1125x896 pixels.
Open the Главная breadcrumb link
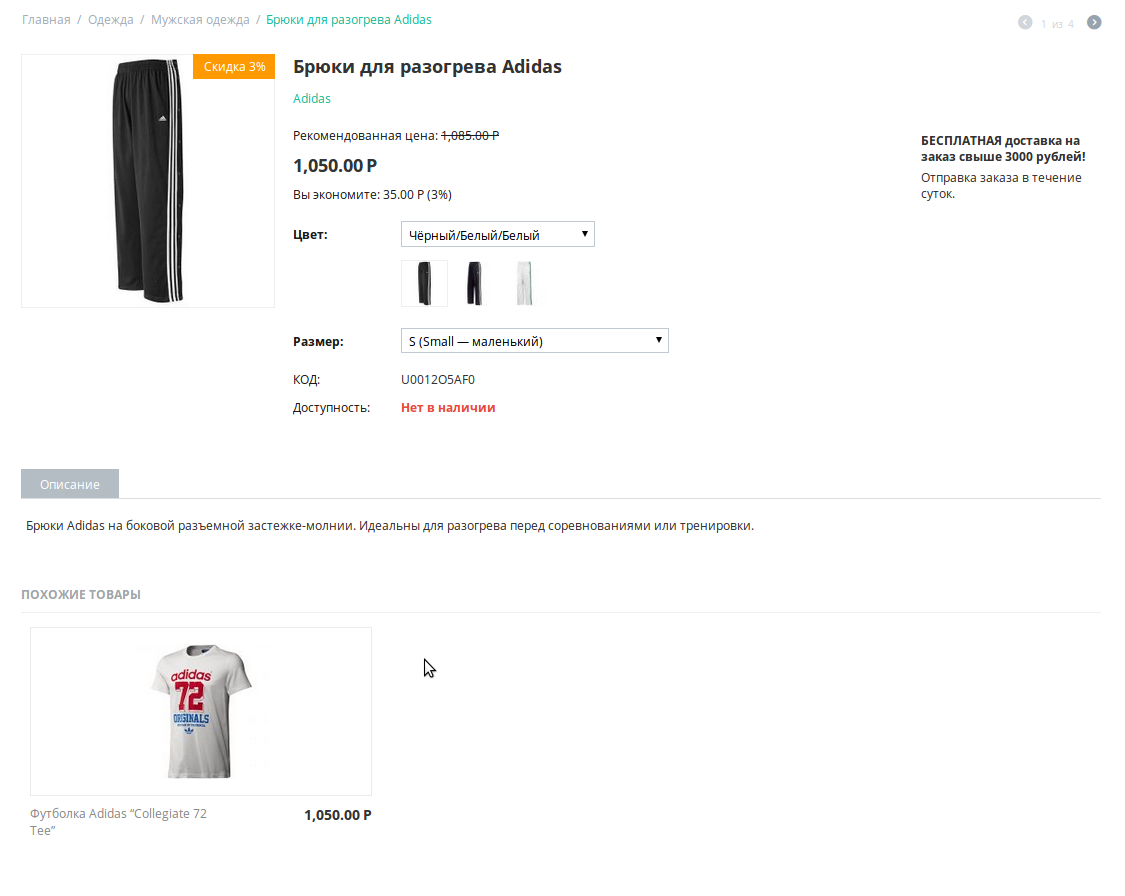point(46,19)
